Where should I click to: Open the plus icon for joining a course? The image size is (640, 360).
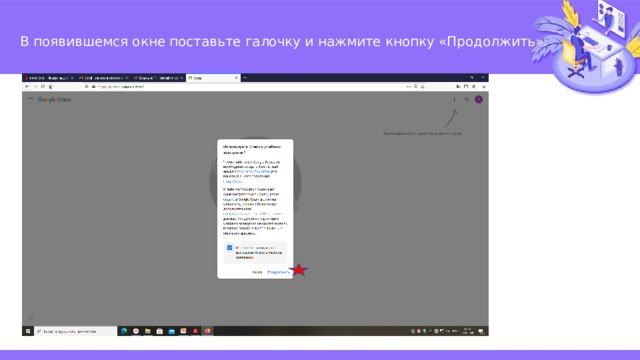(x=454, y=99)
